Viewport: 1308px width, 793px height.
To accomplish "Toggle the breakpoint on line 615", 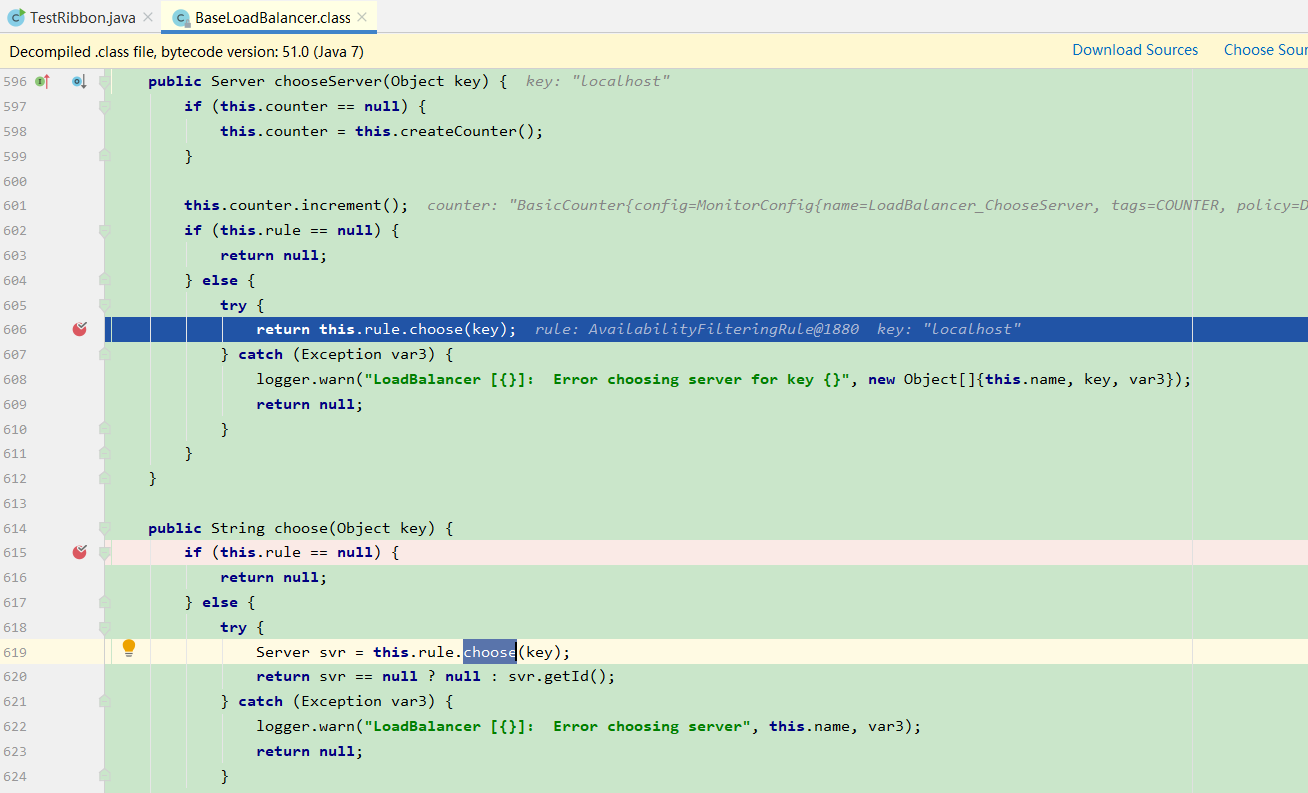I will 80,552.
